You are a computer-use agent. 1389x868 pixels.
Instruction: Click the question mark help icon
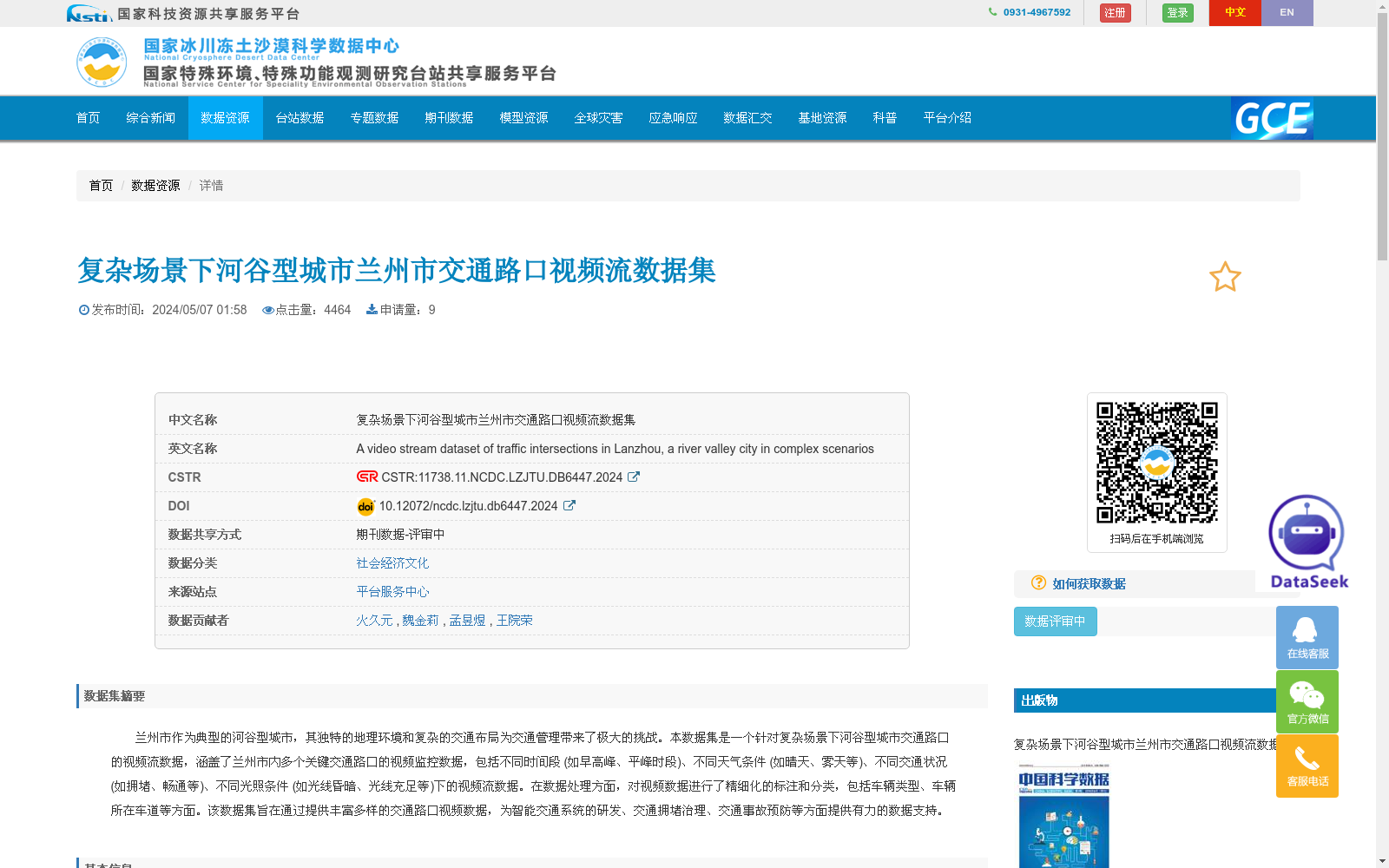point(1038,583)
